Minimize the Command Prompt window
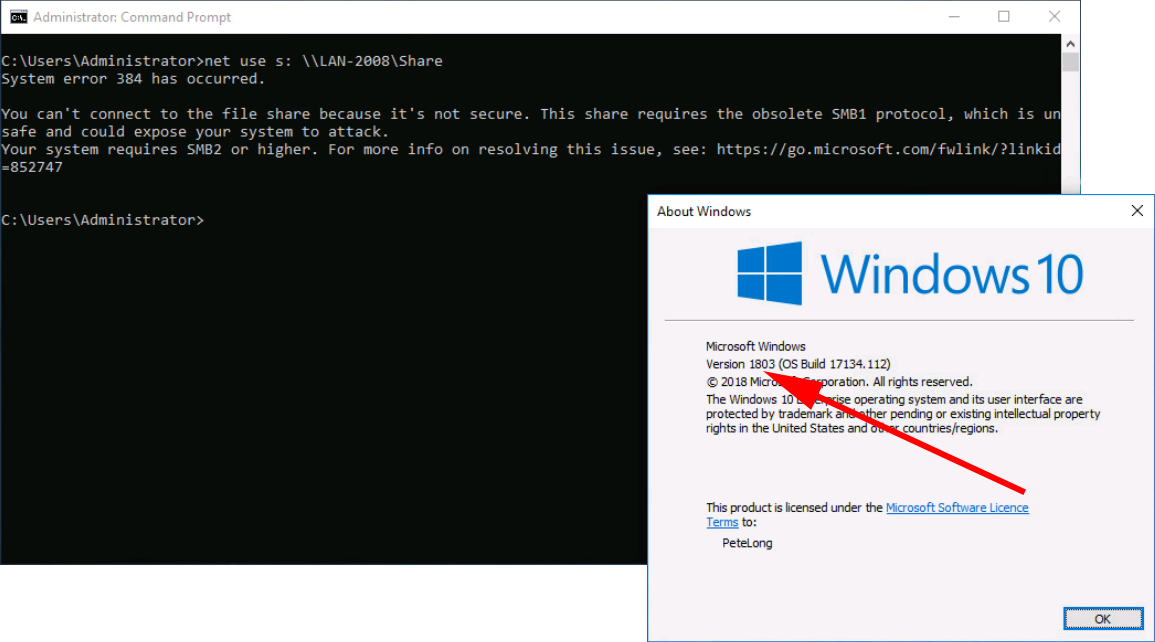The height and width of the screenshot is (642, 1155). pos(951,17)
